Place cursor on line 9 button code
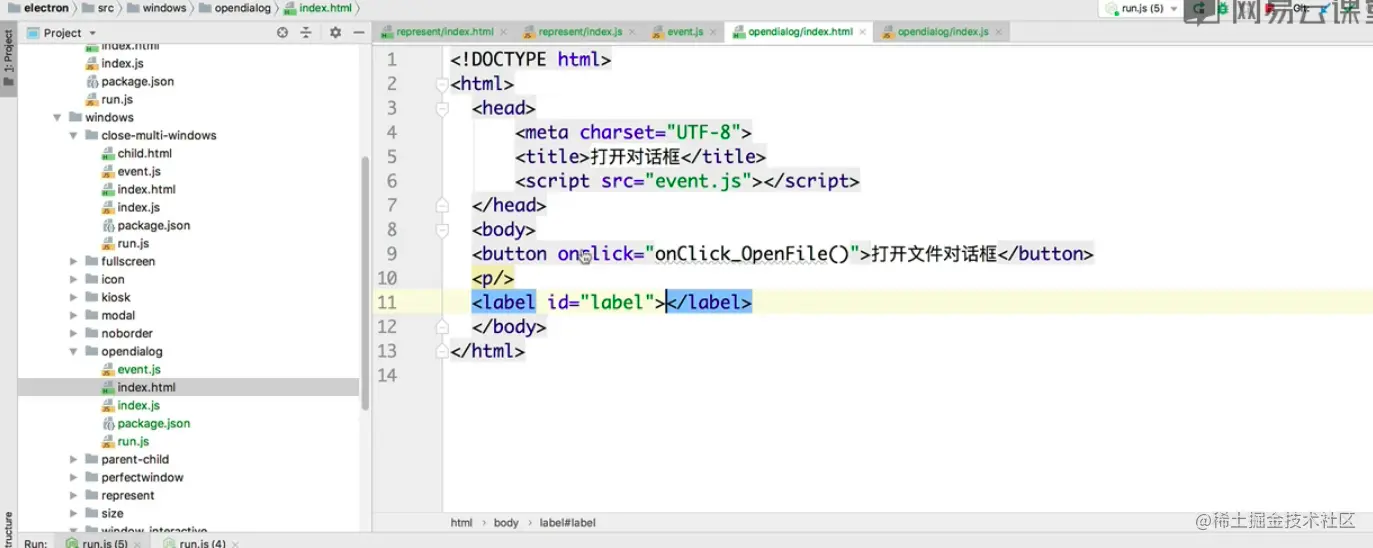This screenshot has width=1373, height=548. [x=783, y=254]
